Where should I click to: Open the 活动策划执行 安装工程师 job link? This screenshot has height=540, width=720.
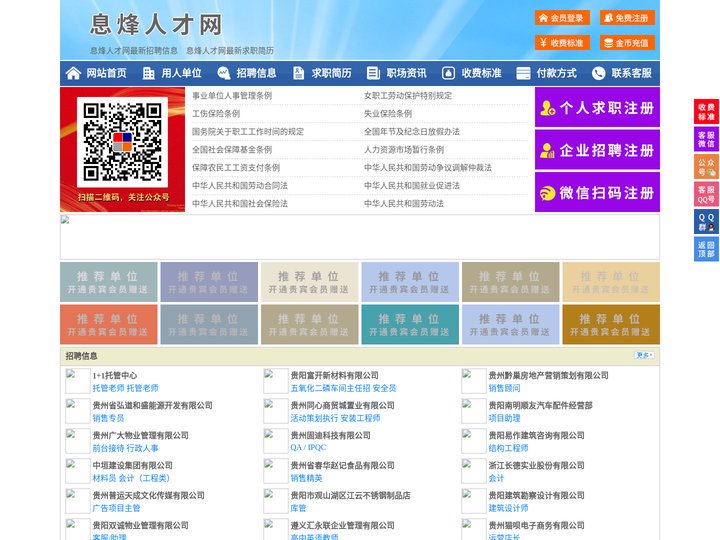click(x=336, y=418)
